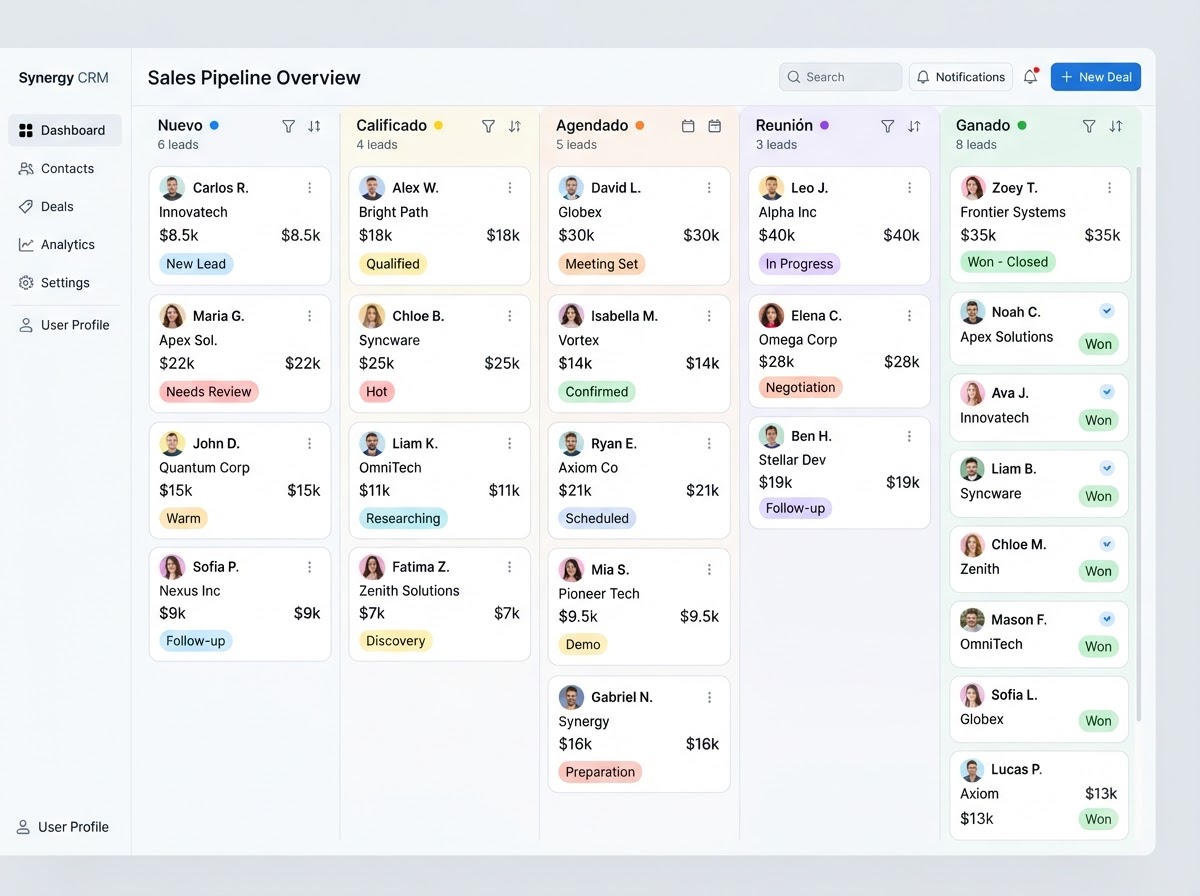Click 'Stellar Dev' company name

[792, 460]
